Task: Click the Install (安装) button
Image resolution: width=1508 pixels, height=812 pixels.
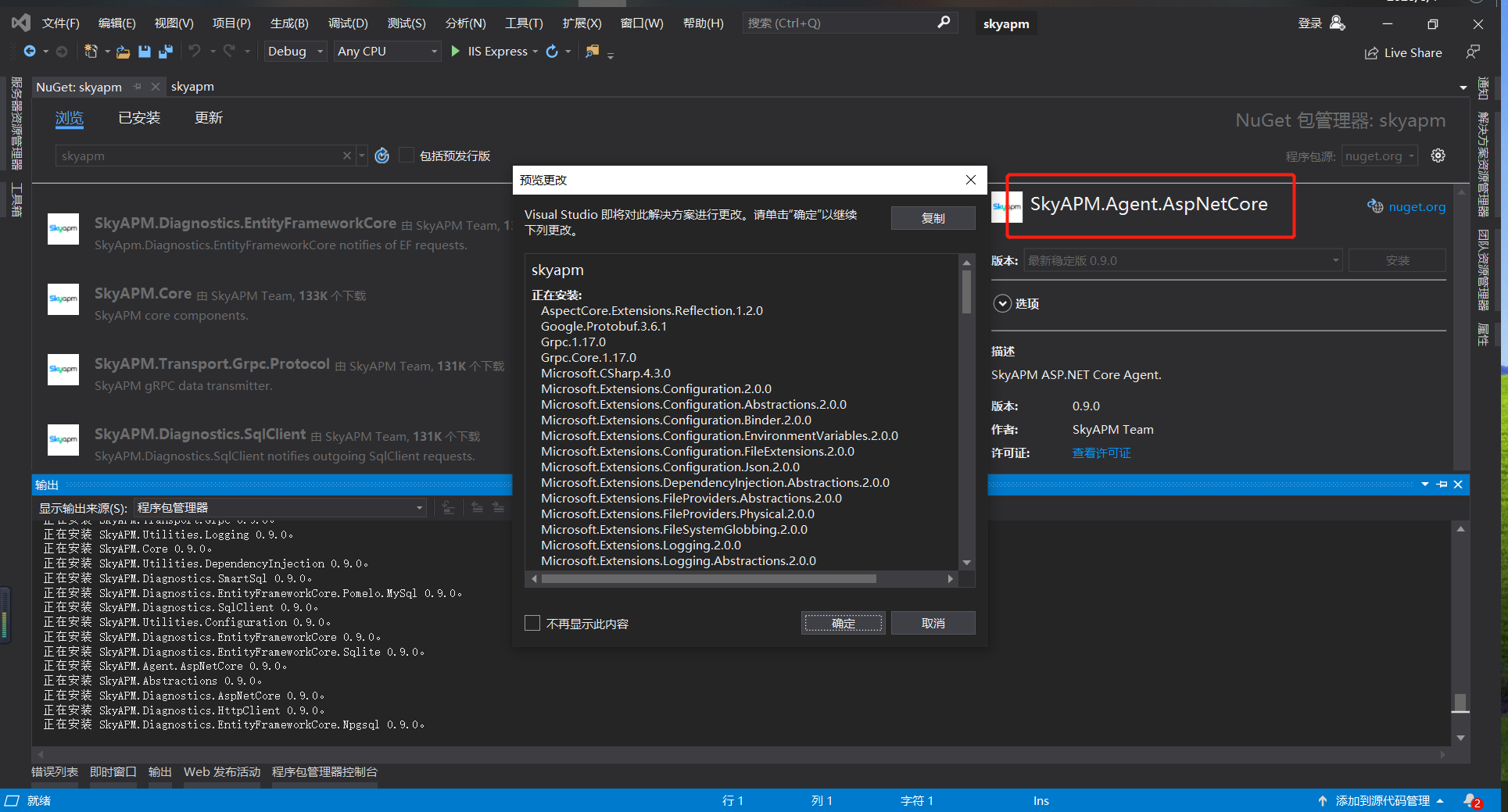Action: 1397,260
